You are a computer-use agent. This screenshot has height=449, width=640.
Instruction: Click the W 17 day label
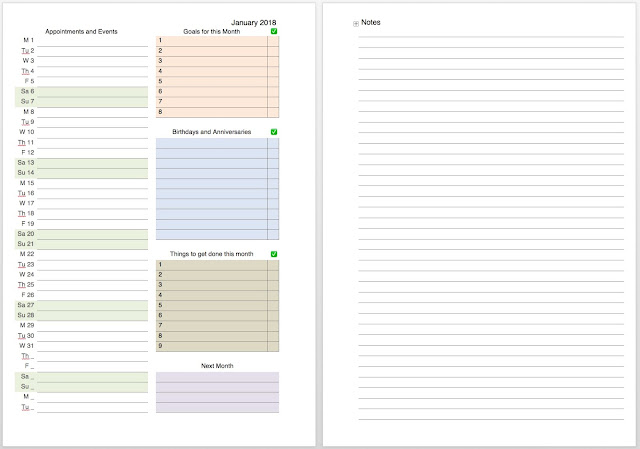click(27, 203)
